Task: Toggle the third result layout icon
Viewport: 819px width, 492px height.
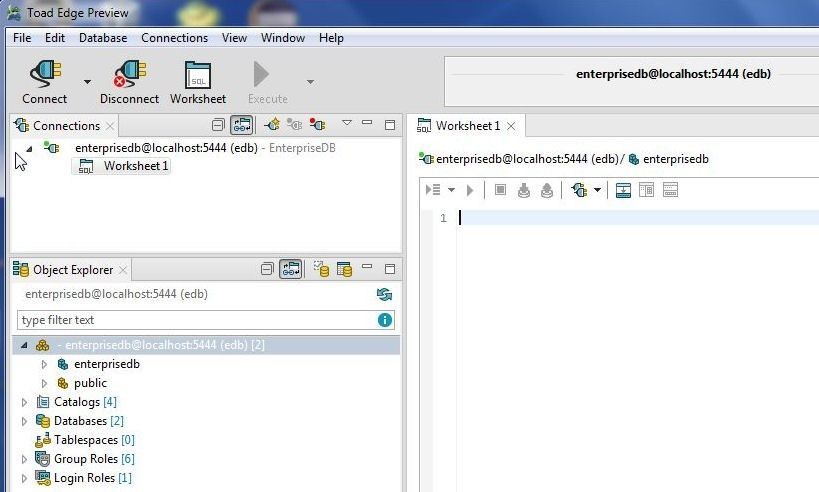Action: (x=670, y=190)
